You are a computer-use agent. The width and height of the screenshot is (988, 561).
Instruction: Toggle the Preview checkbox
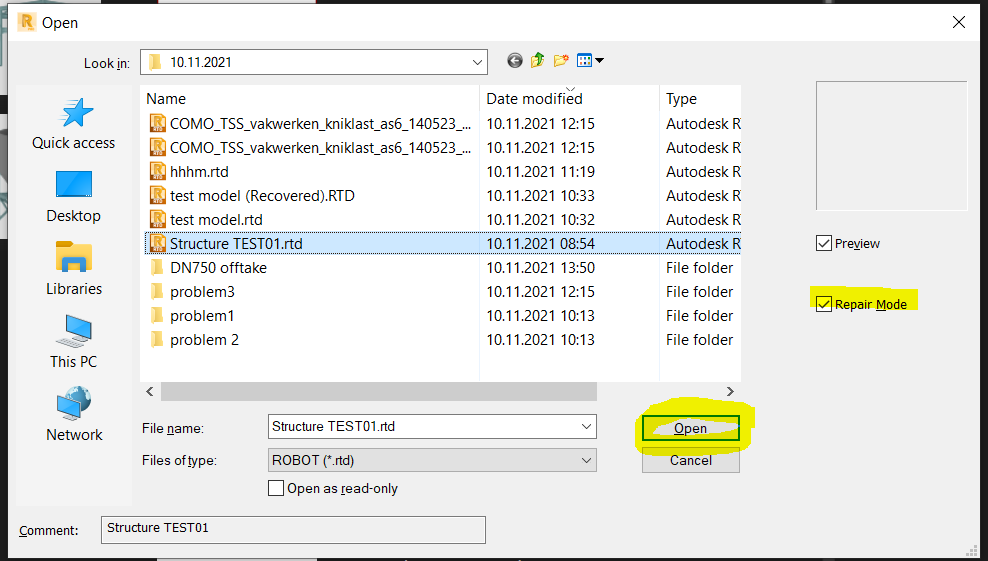[824, 243]
